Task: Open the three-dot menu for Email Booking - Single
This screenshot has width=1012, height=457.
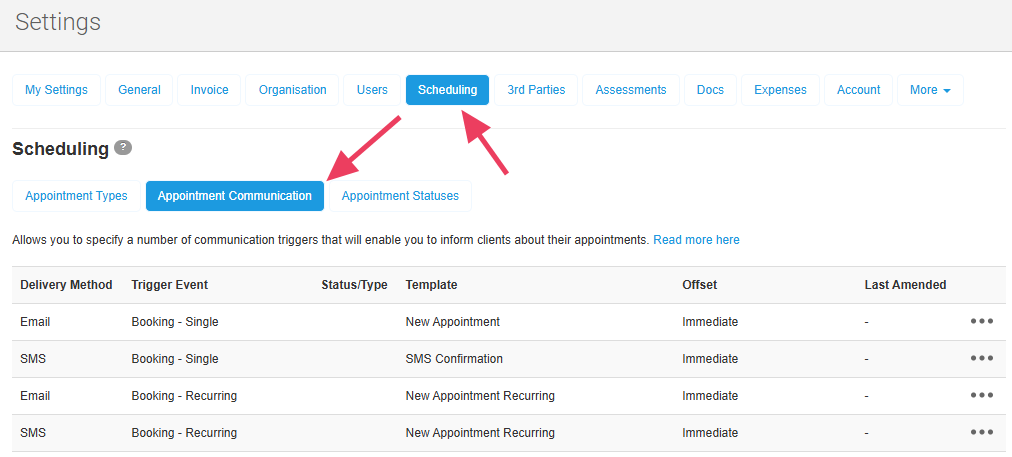Action: 981,322
